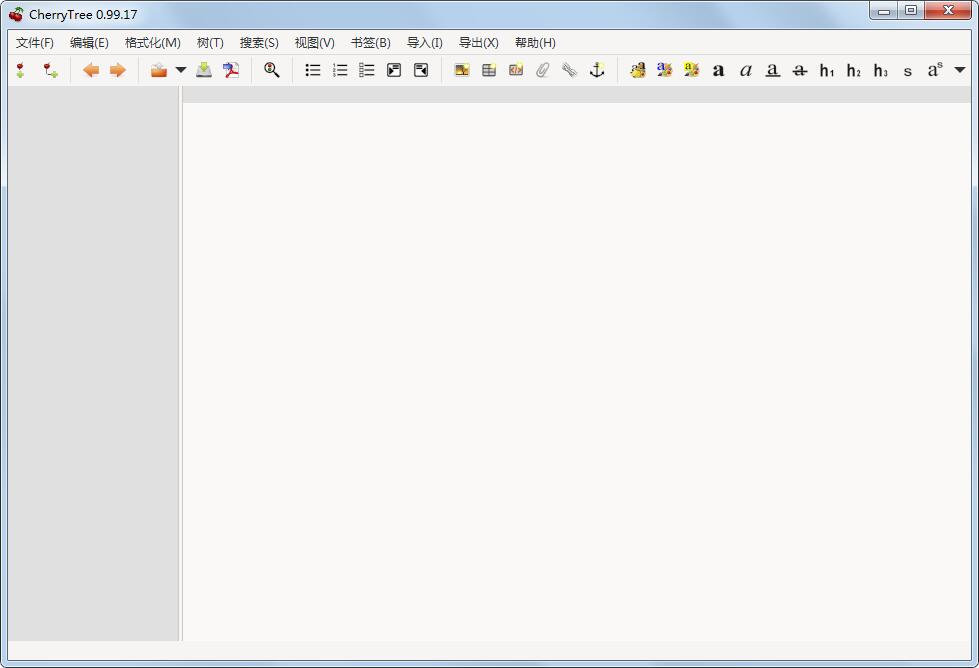Image resolution: width=979 pixels, height=668 pixels.
Task: Open the dropdown arrow beside the open file icon
Action: point(181,70)
